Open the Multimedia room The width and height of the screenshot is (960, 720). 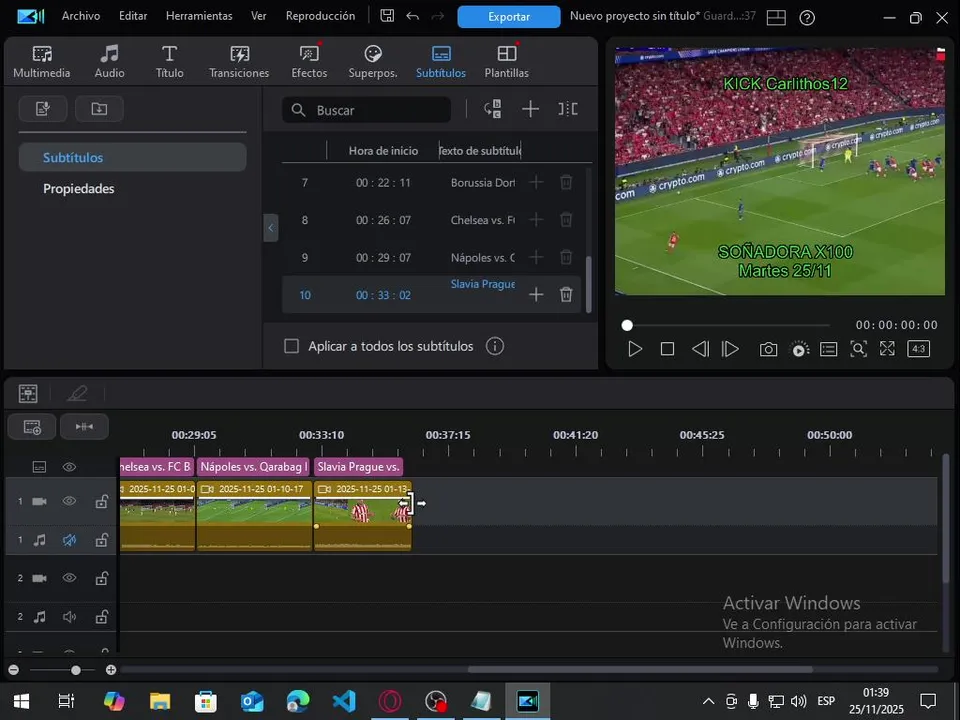coord(42,62)
